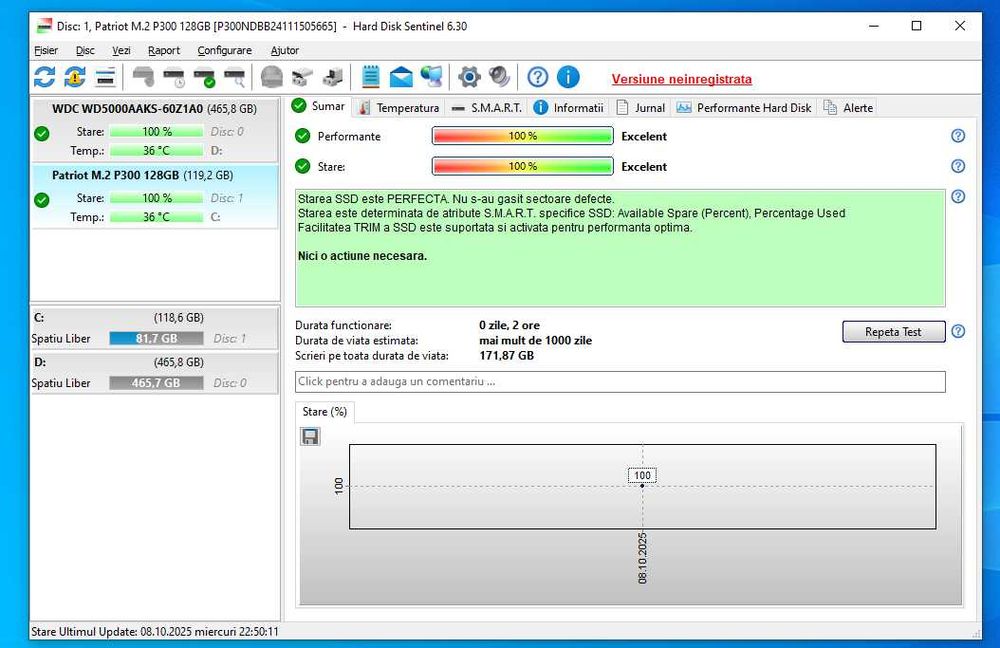
Task: Open Configuration with the gear icon
Action: [469, 77]
